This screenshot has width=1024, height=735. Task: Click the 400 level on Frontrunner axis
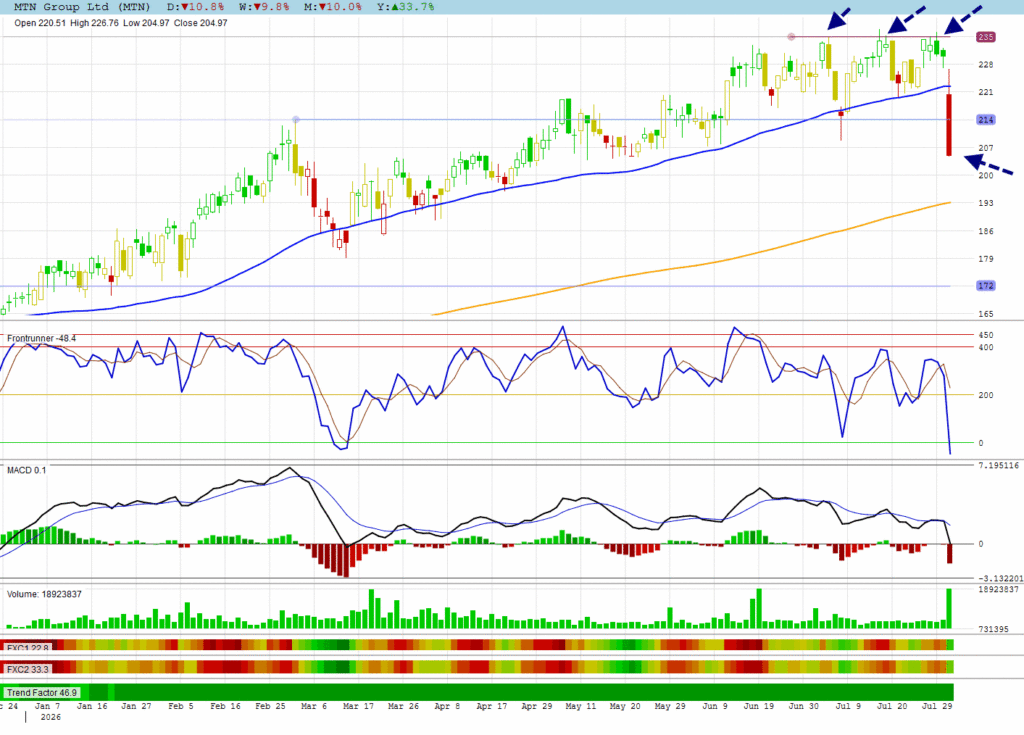point(985,348)
